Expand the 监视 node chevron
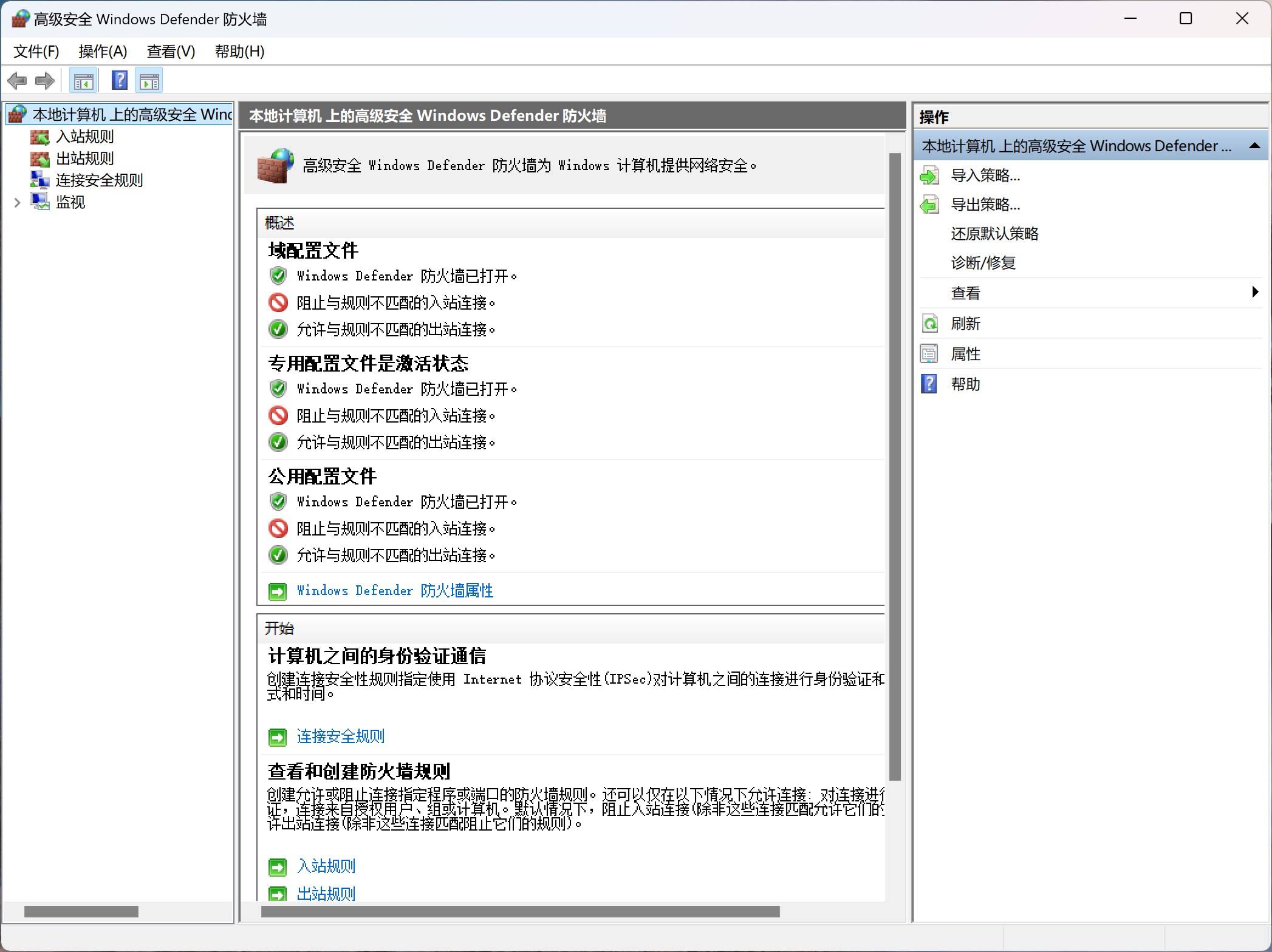 pos(17,202)
